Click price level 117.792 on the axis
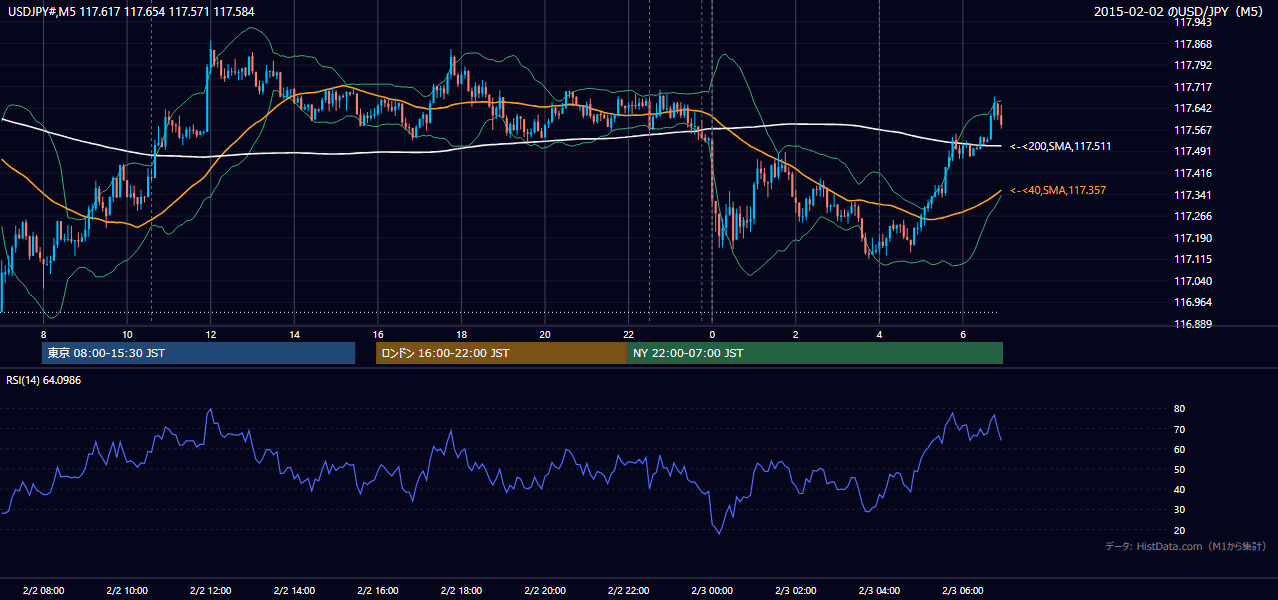 click(1192, 66)
